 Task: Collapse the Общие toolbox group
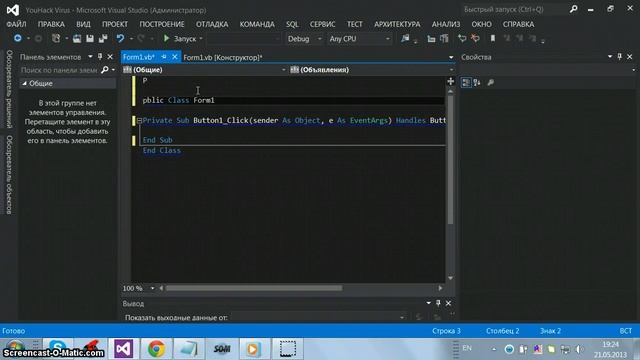[x=24, y=83]
